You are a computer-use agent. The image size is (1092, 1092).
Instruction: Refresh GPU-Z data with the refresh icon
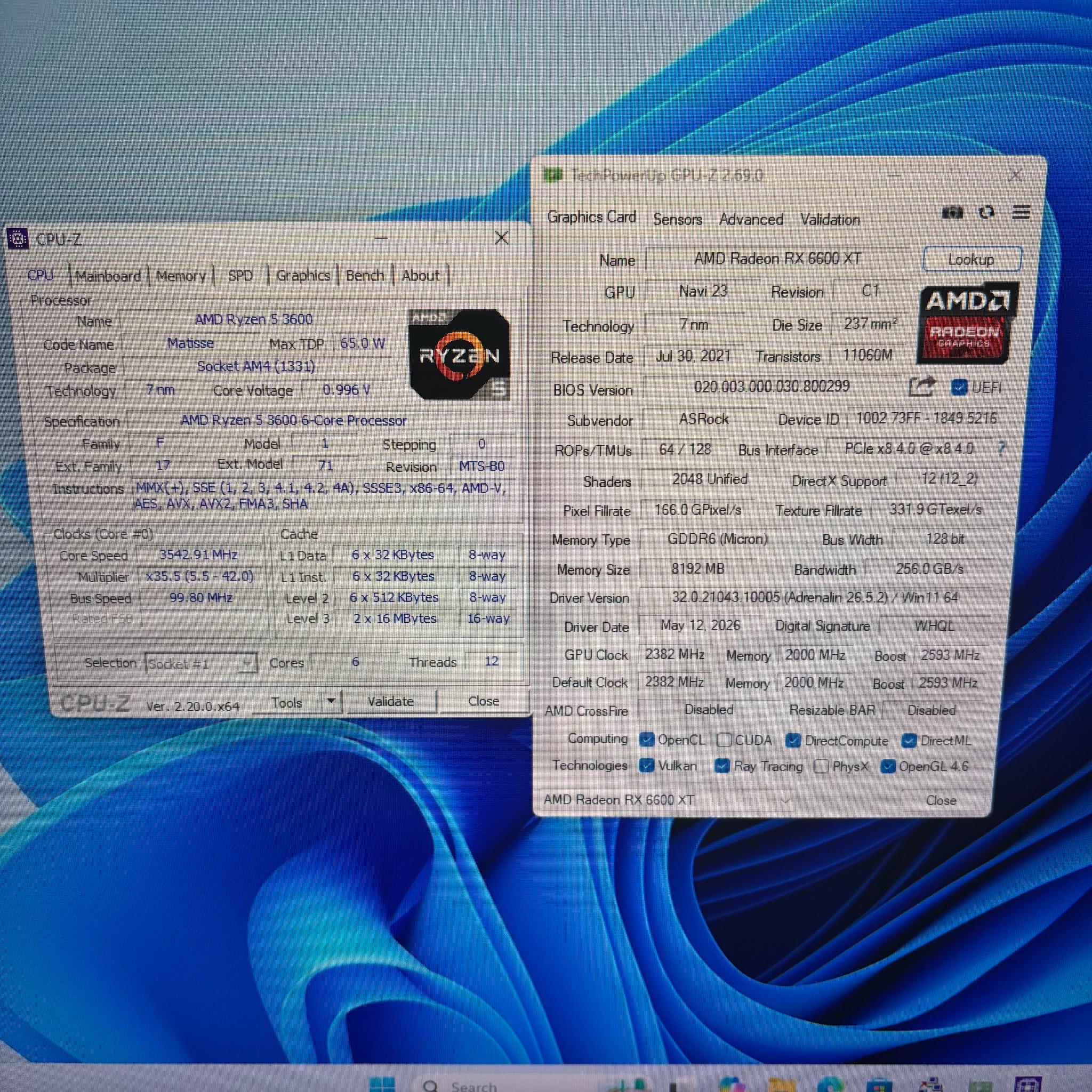point(987,213)
